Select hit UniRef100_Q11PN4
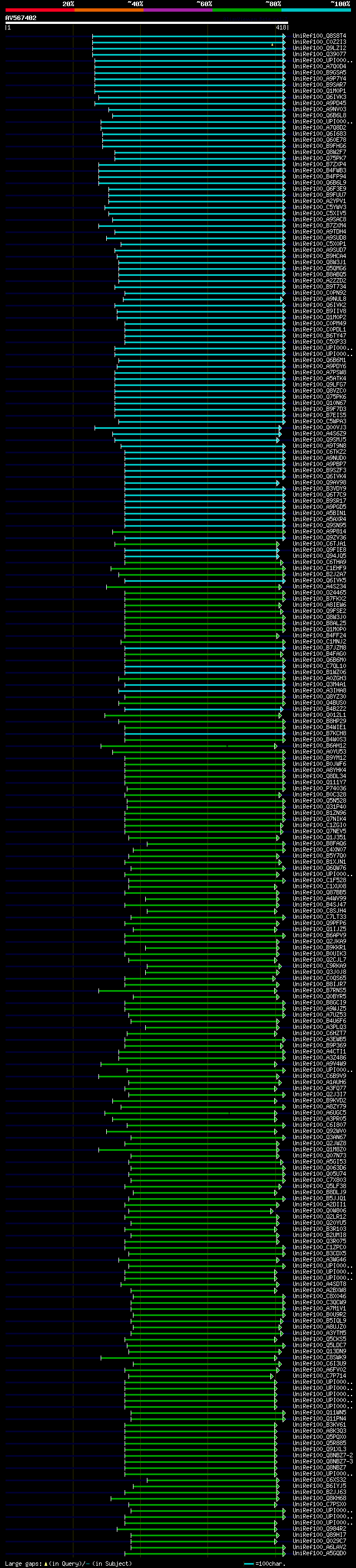 [x=319, y=1419]
